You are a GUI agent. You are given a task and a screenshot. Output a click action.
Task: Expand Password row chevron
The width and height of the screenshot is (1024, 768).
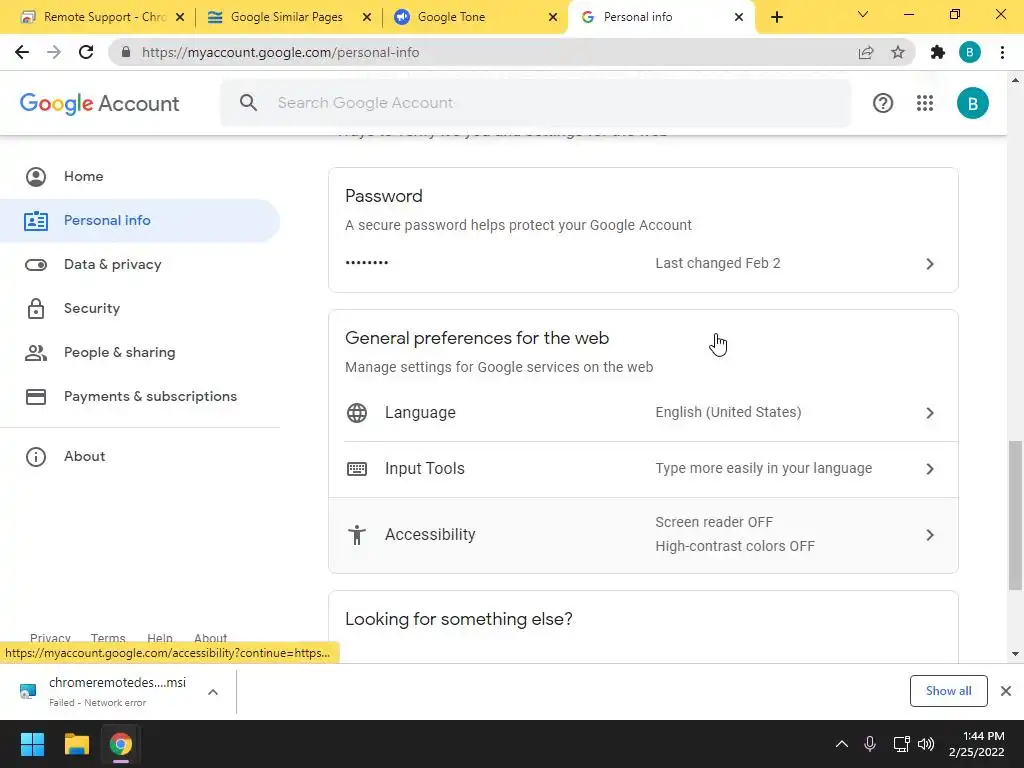pyautogui.click(x=930, y=264)
